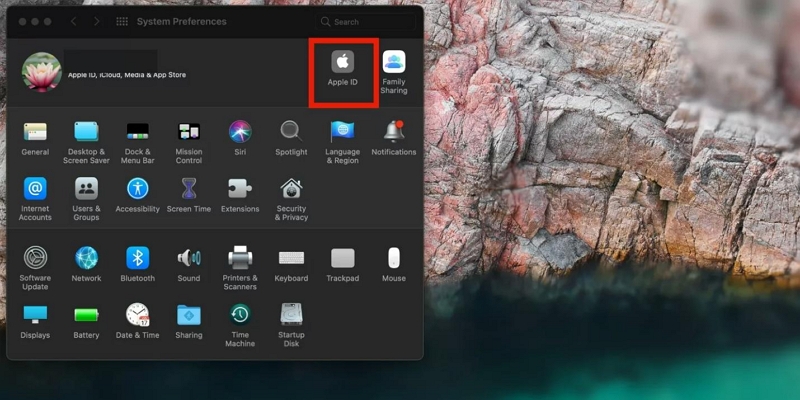Click the Search field in System Preferences
The width and height of the screenshot is (800, 400).
pyautogui.click(x=365, y=21)
